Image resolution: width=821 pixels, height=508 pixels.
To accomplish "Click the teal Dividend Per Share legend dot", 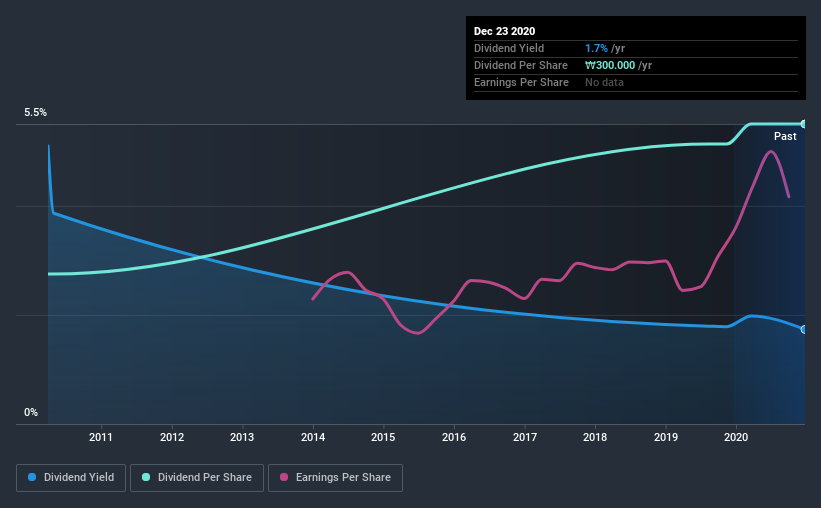I will coord(146,477).
